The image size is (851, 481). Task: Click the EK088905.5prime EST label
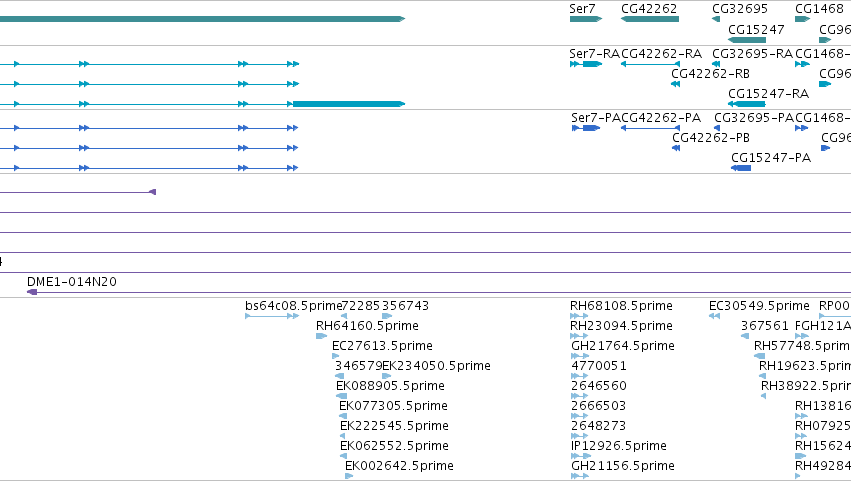click(x=390, y=386)
